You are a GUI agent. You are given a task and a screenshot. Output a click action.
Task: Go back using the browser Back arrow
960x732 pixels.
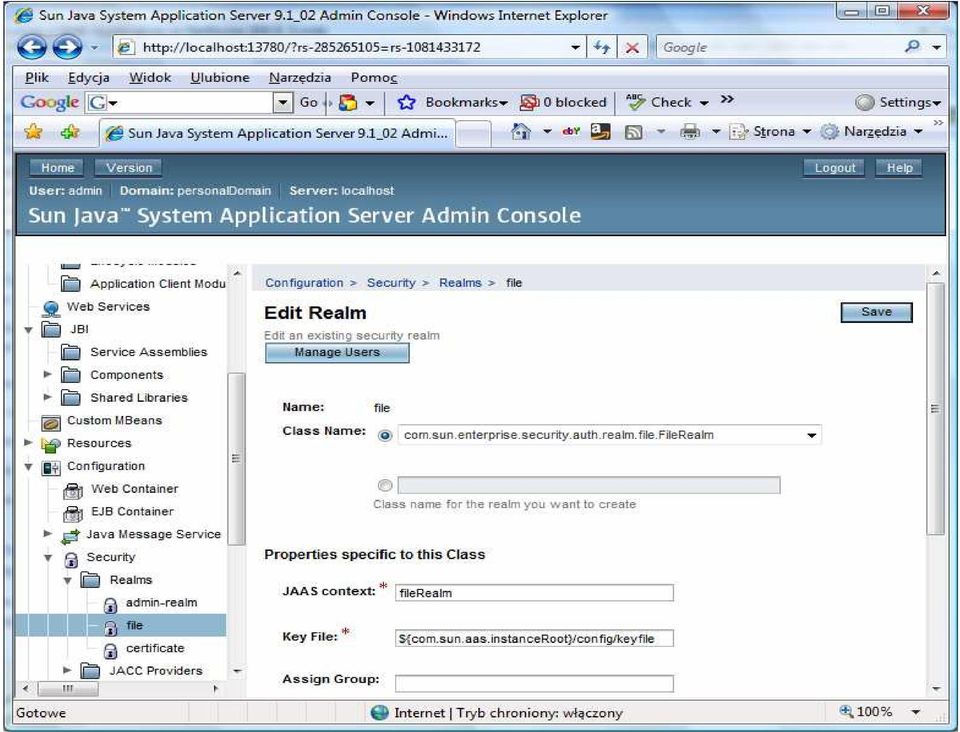coord(31,47)
